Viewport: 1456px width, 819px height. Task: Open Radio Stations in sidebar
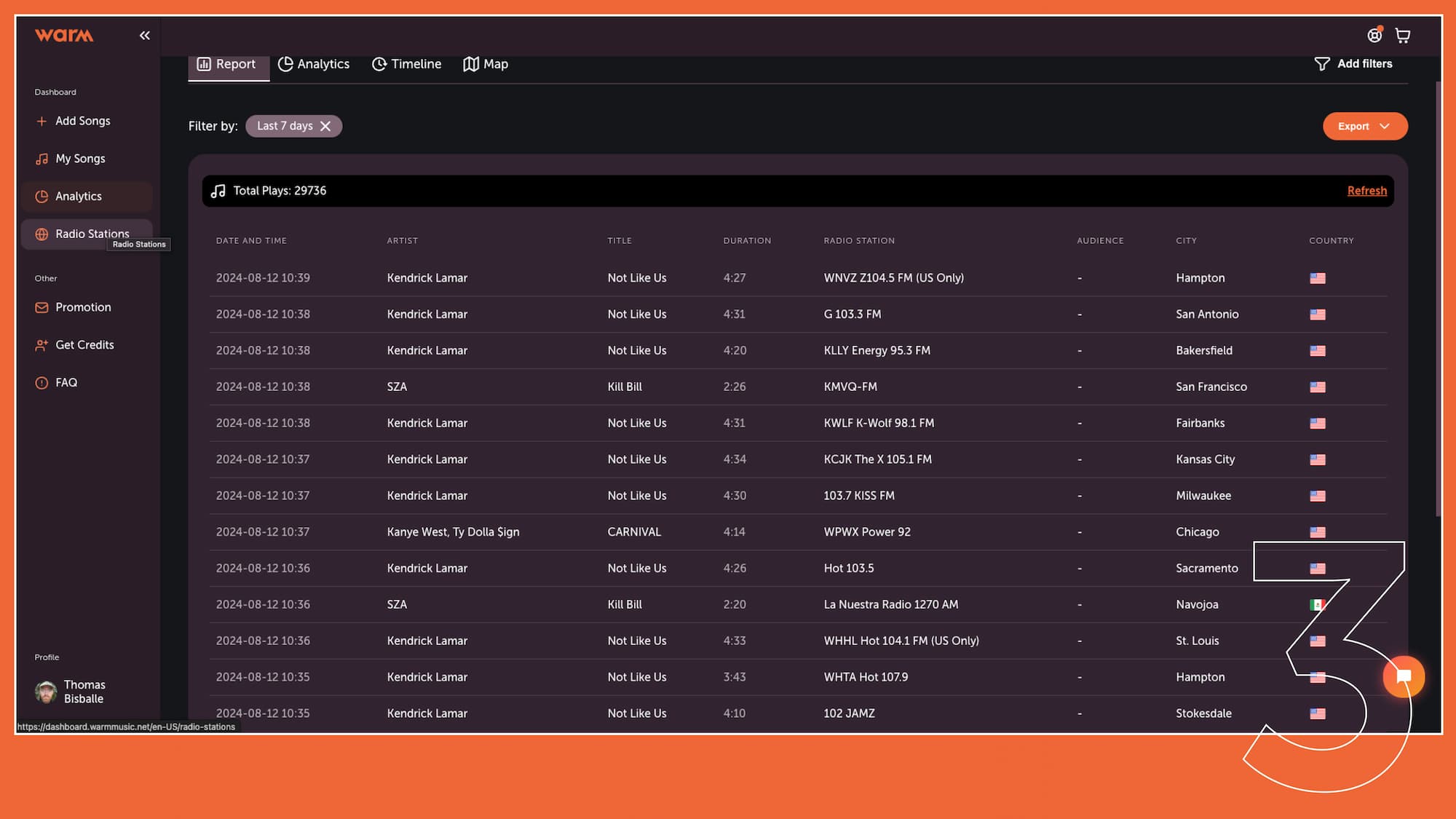(x=86, y=234)
